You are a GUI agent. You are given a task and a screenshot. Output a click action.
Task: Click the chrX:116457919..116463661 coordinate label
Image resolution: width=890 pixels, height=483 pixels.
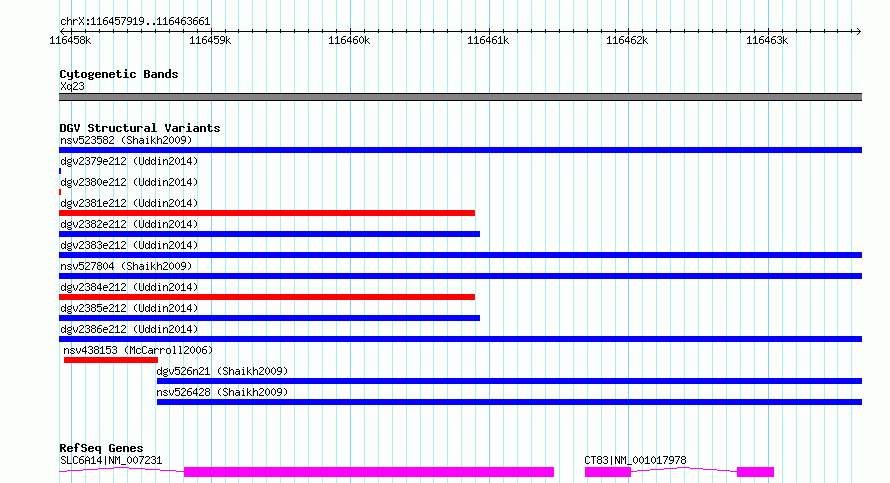[x=135, y=22]
